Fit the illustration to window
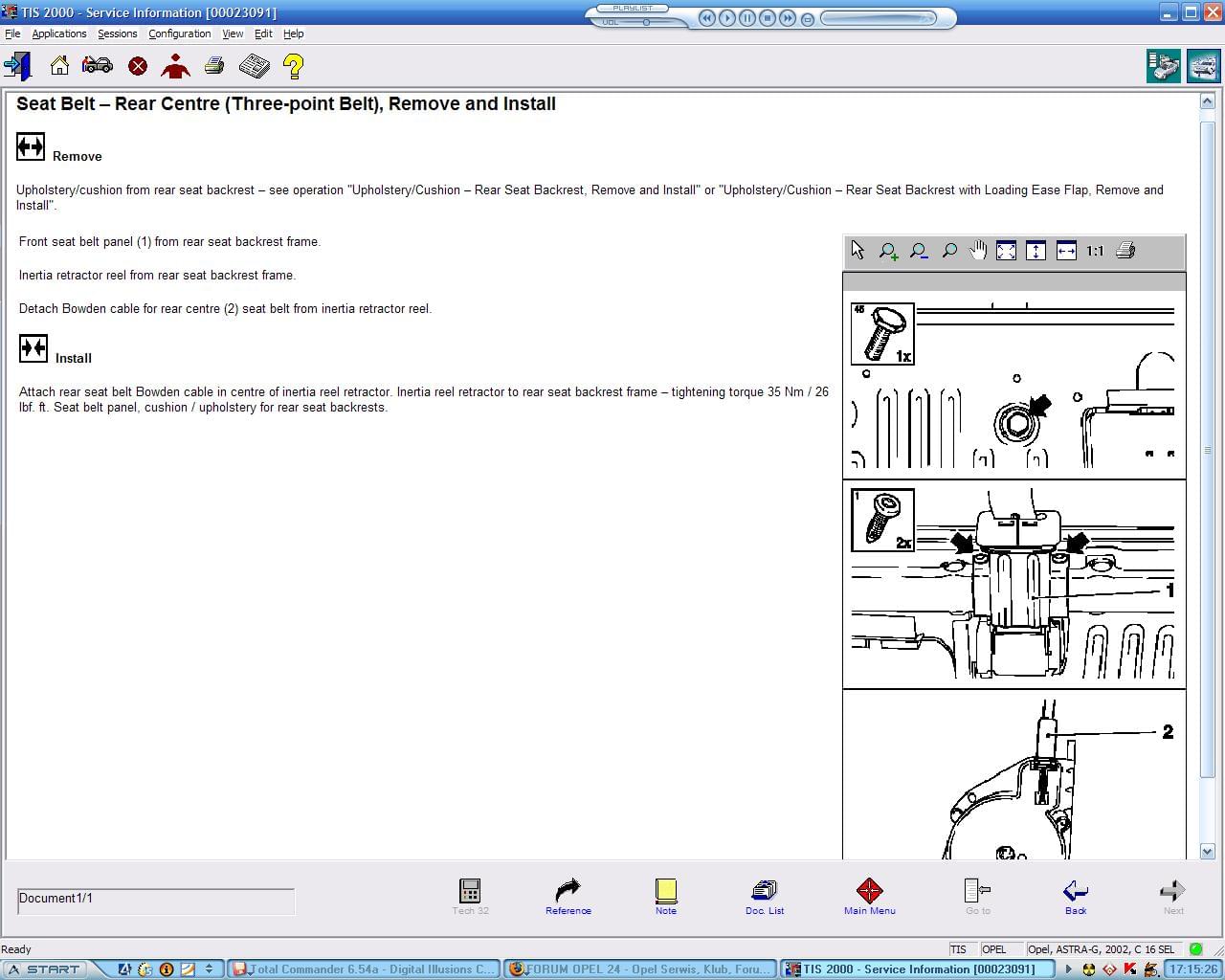The image size is (1225, 980). click(x=1006, y=251)
